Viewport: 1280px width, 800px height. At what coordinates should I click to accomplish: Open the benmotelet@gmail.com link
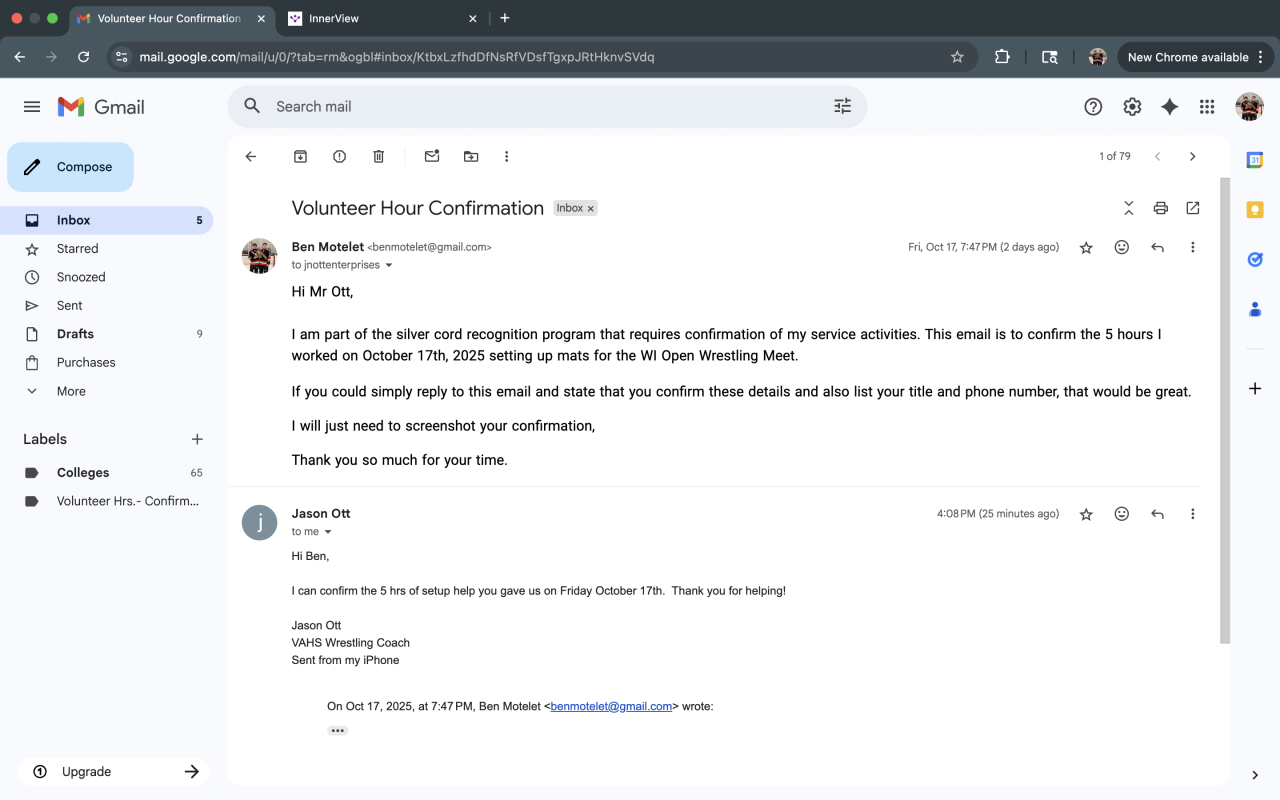611,706
